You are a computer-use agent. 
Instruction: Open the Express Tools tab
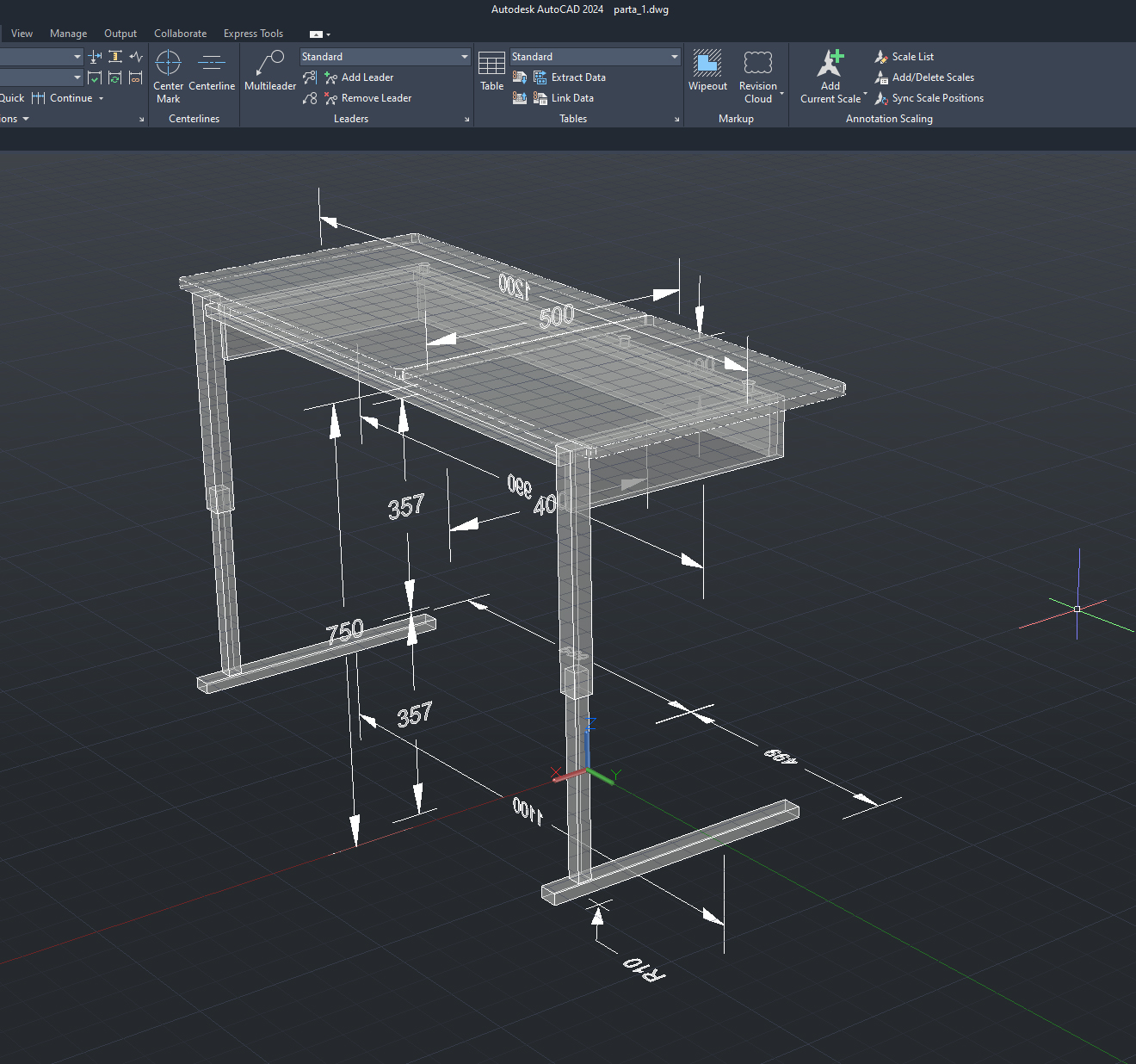click(x=253, y=34)
